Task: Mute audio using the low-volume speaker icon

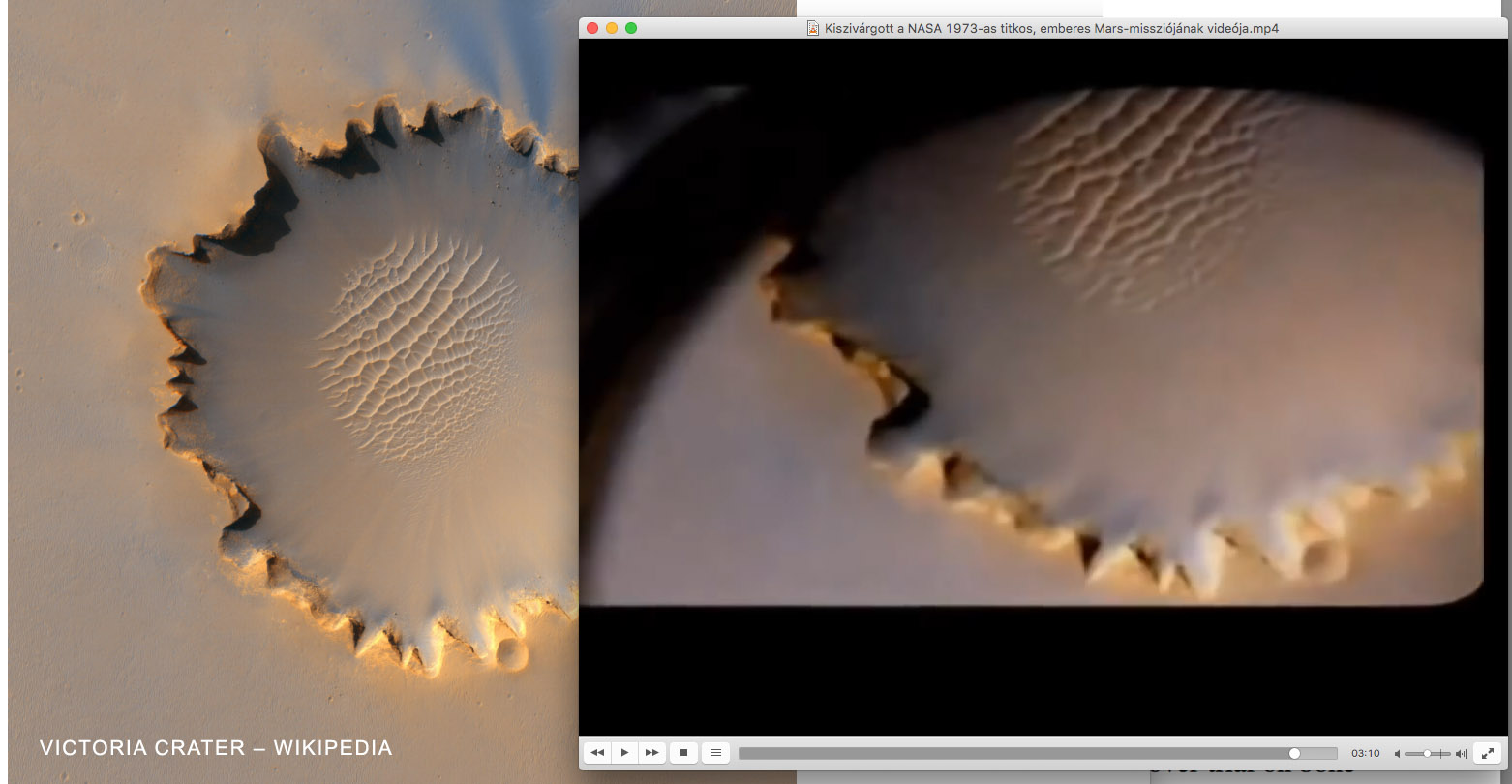Action: 1397,753
